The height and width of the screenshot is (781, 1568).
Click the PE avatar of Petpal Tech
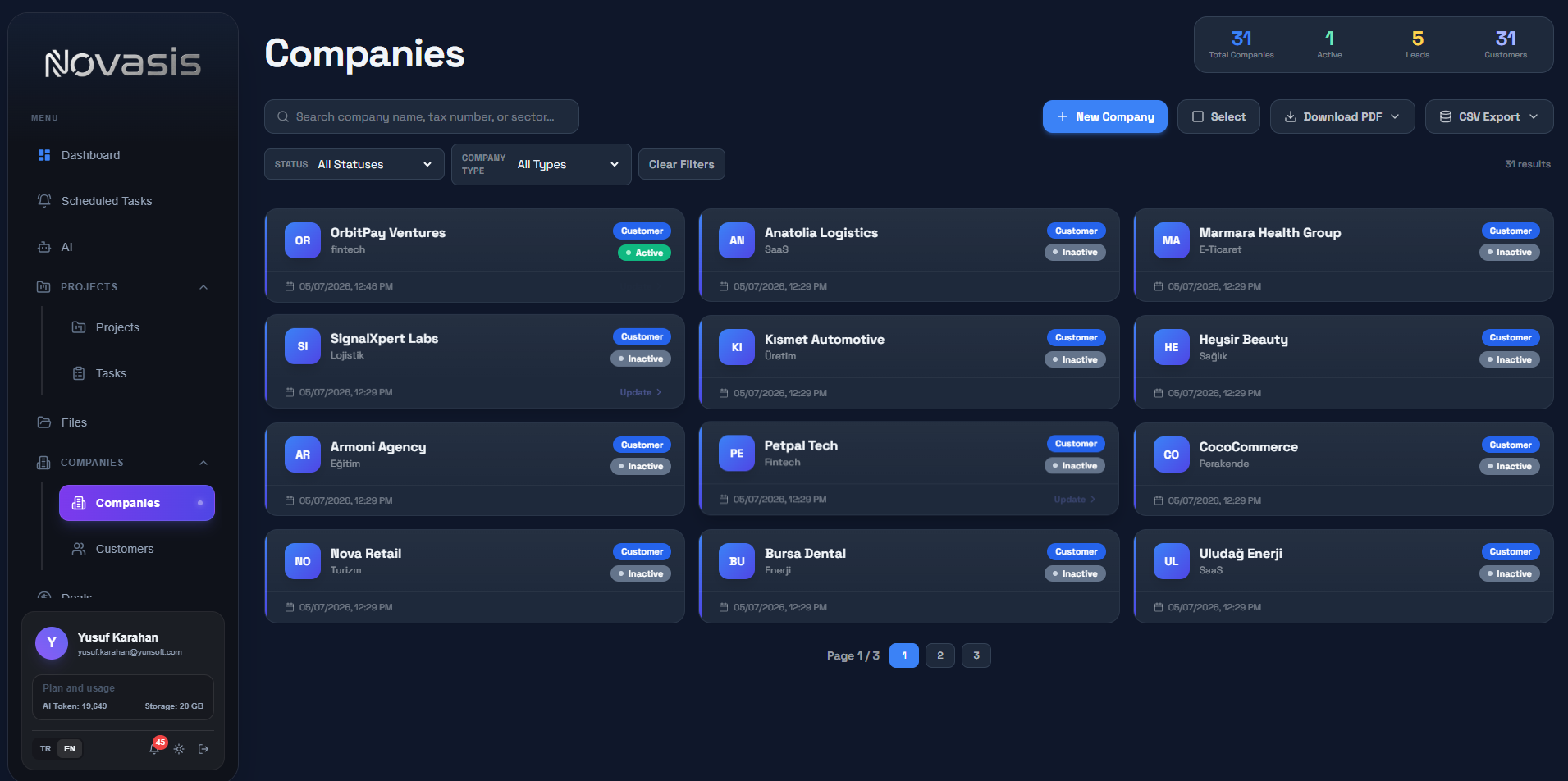[737, 453]
